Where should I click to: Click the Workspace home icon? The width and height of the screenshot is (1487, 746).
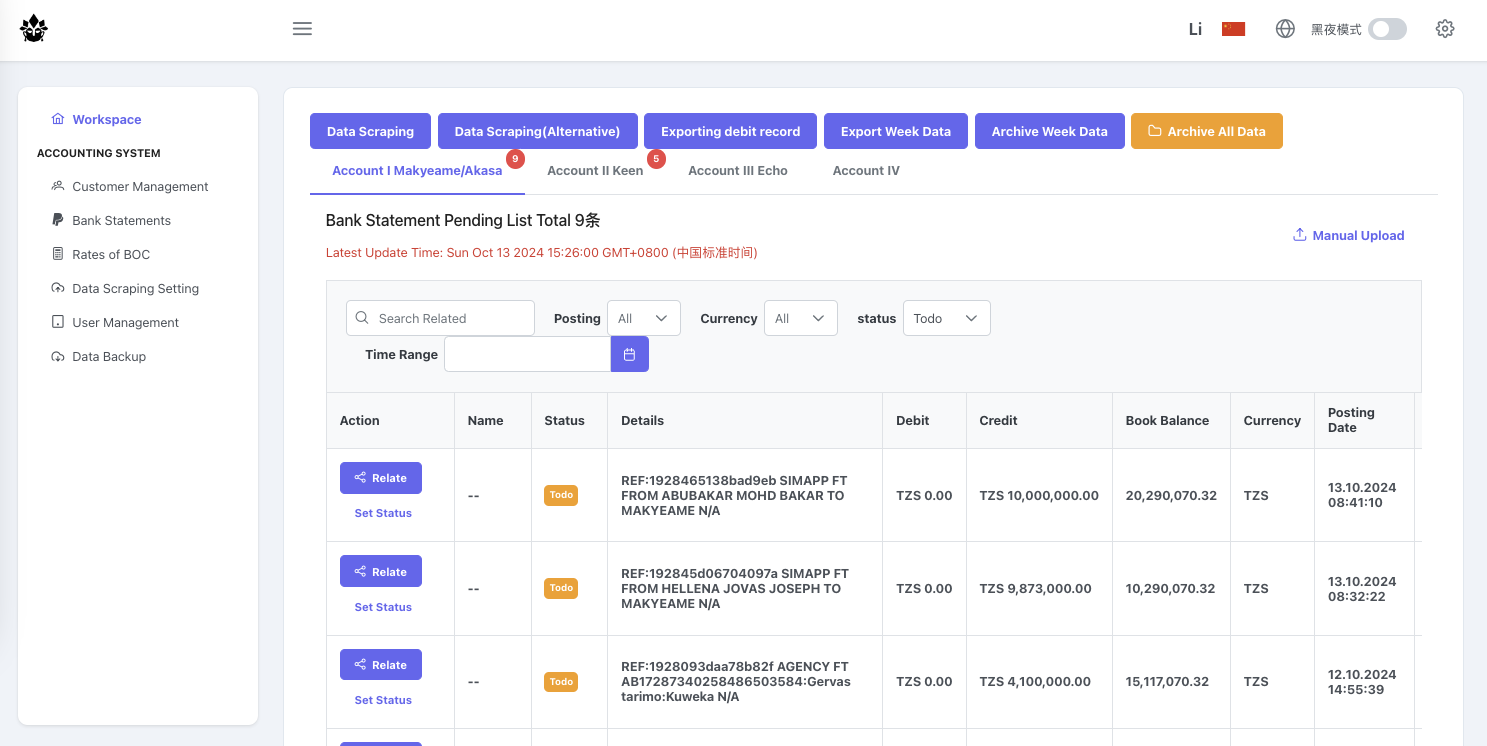58,119
